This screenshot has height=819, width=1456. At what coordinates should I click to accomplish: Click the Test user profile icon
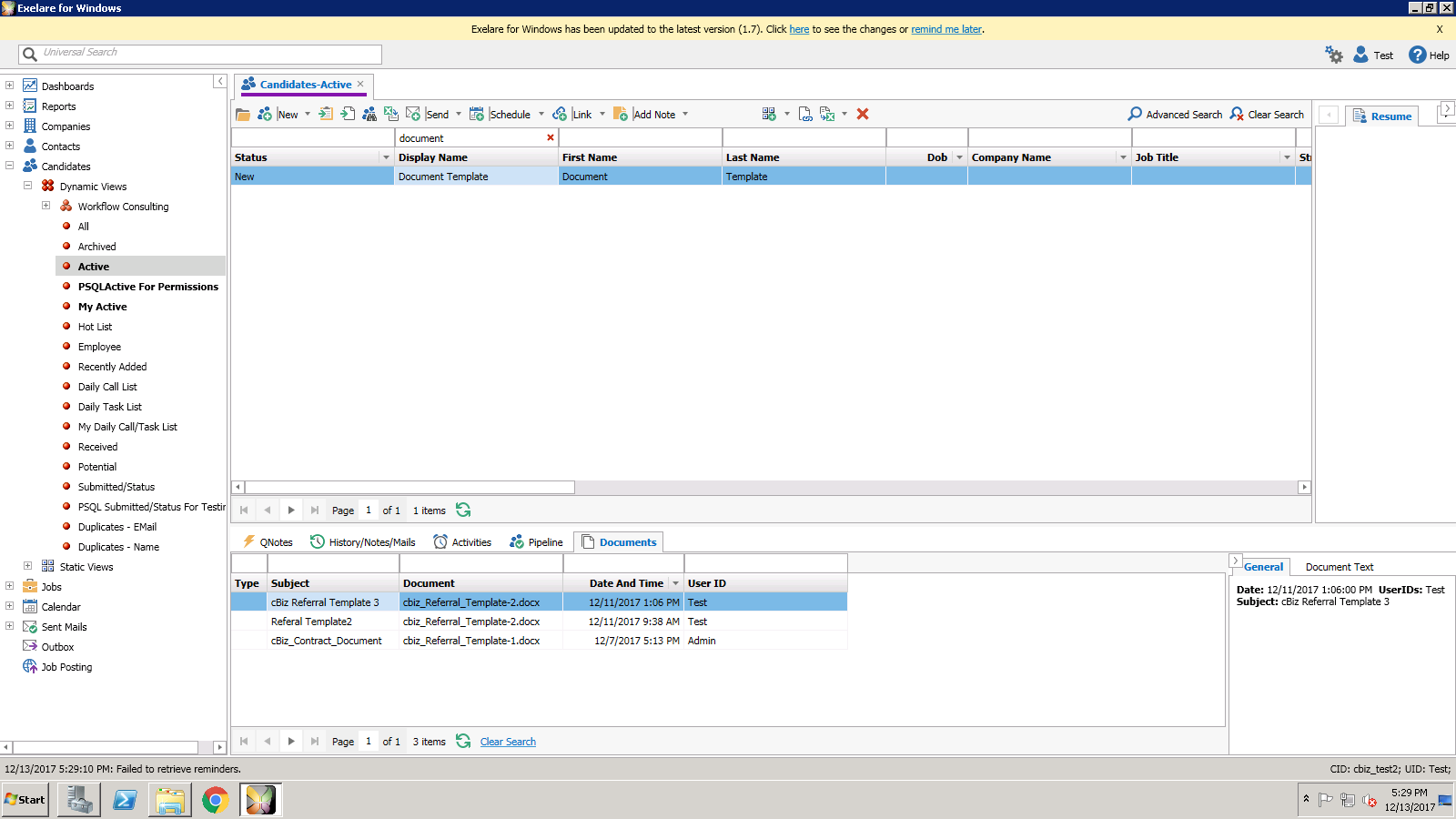point(1361,55)
